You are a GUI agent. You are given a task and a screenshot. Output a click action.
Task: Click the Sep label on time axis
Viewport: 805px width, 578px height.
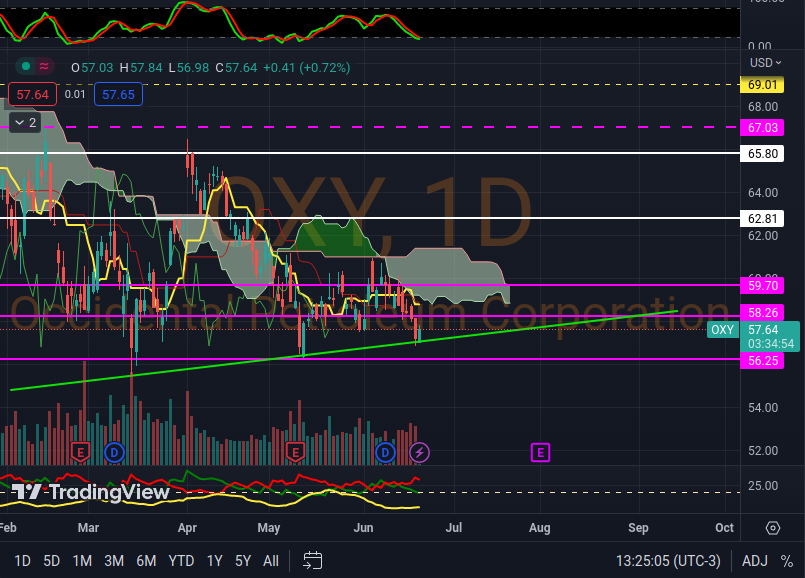coord(638,528)
